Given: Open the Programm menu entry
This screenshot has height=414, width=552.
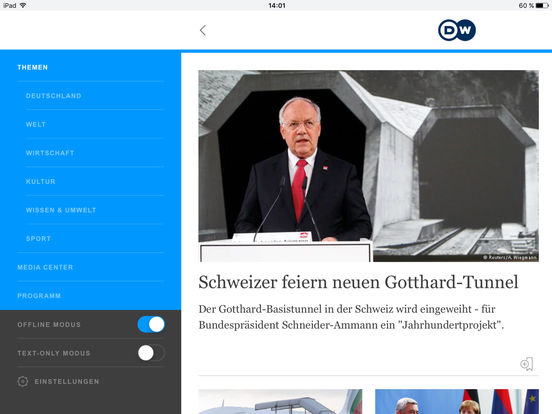Looking at the screenshot, I should (39, 296).
